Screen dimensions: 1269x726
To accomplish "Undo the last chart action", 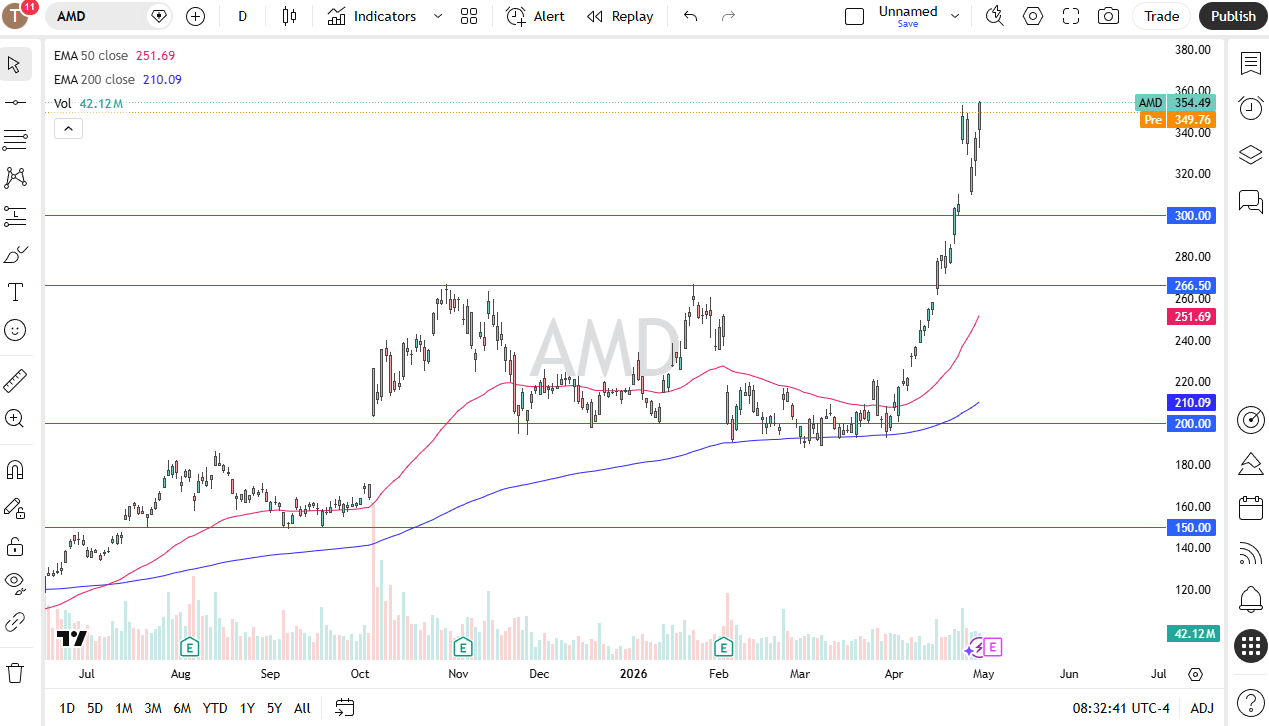I will tap(690, 16).
